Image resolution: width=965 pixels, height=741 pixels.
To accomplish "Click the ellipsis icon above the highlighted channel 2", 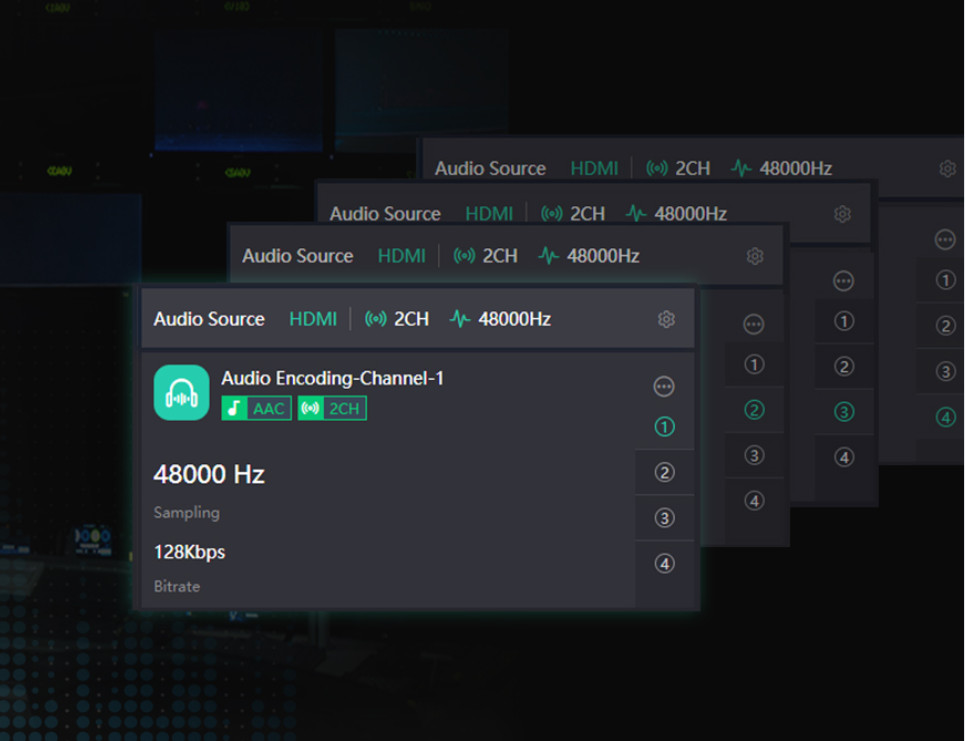I will (x=754, y=324).
